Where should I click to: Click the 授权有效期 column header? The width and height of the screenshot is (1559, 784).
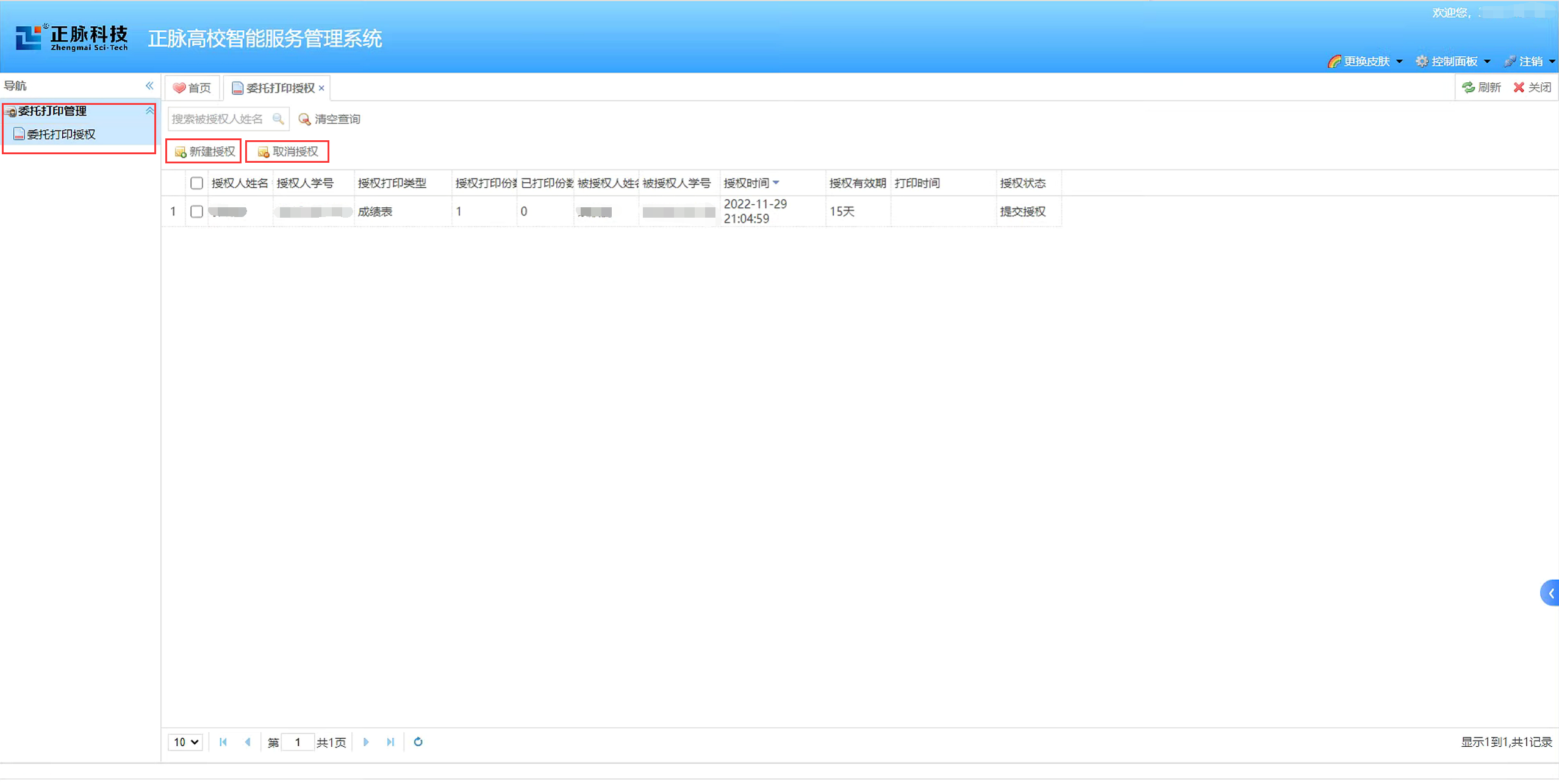tap(858, 183)
